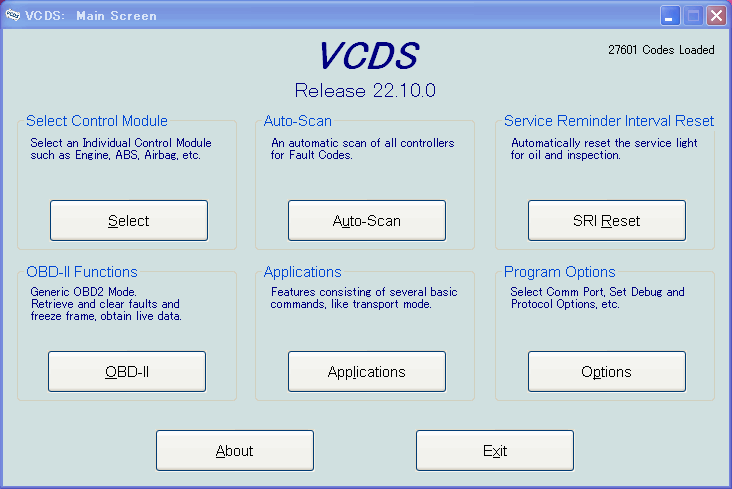Open the OBD-II functions button
Image resolution: width=732 pixels, height=489 pixels.
127,371
